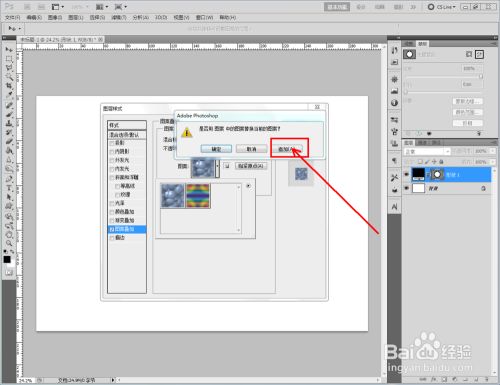Open the view extras dropdown in application bar
Screen dimensions: 500x385
click(58, 7)
